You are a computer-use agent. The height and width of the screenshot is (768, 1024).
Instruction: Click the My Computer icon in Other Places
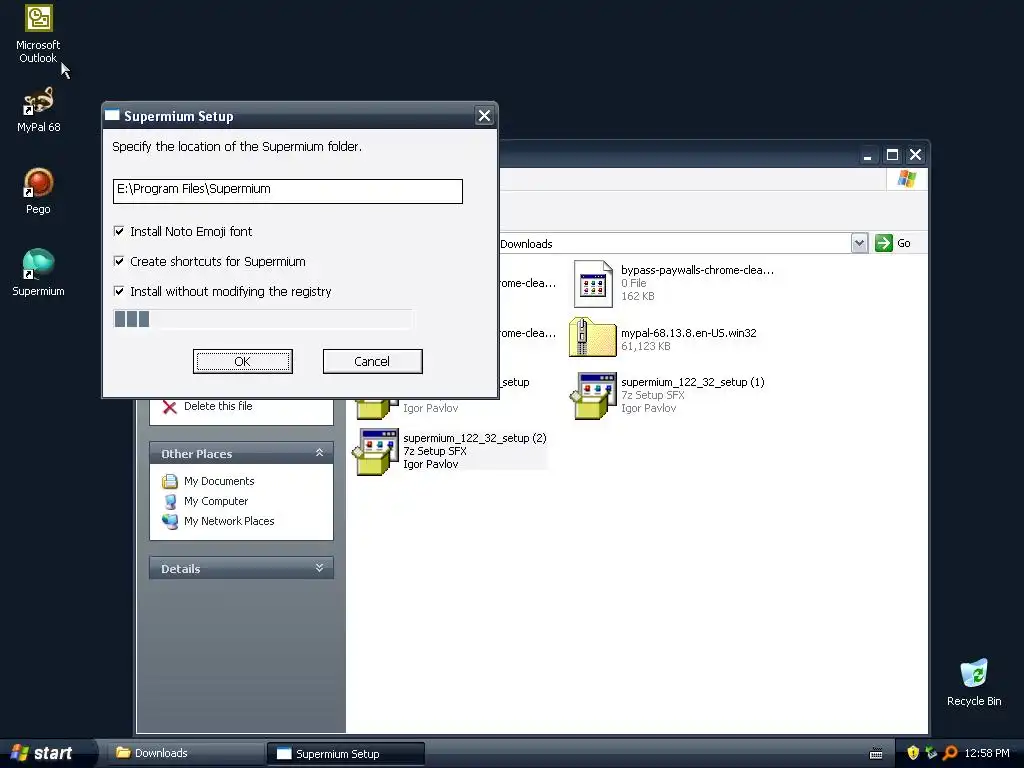(170, 502)
